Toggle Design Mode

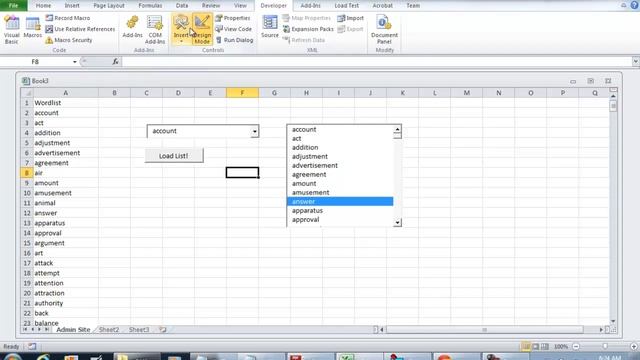[202, 29]
